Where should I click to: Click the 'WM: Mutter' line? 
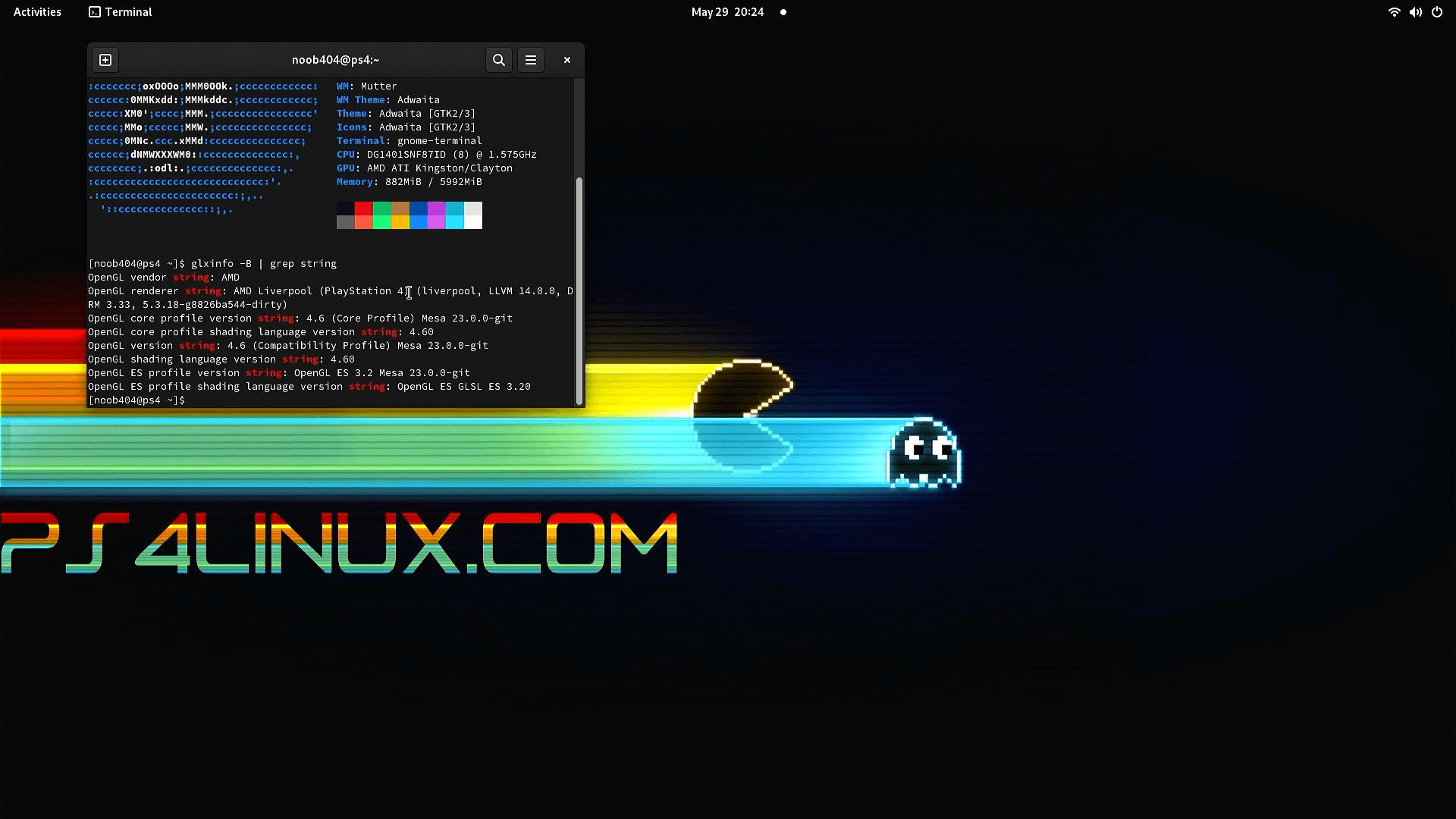click(x=366, y=86)
